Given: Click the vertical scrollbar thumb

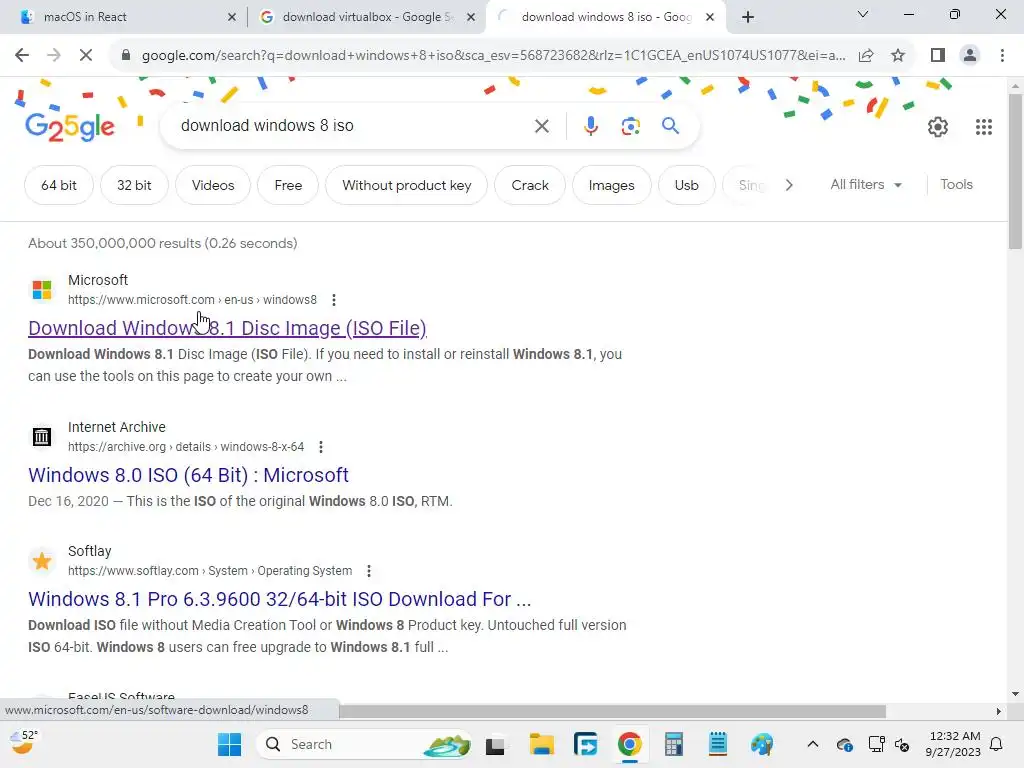Looking at the screenshot, I should [1015, 171].
